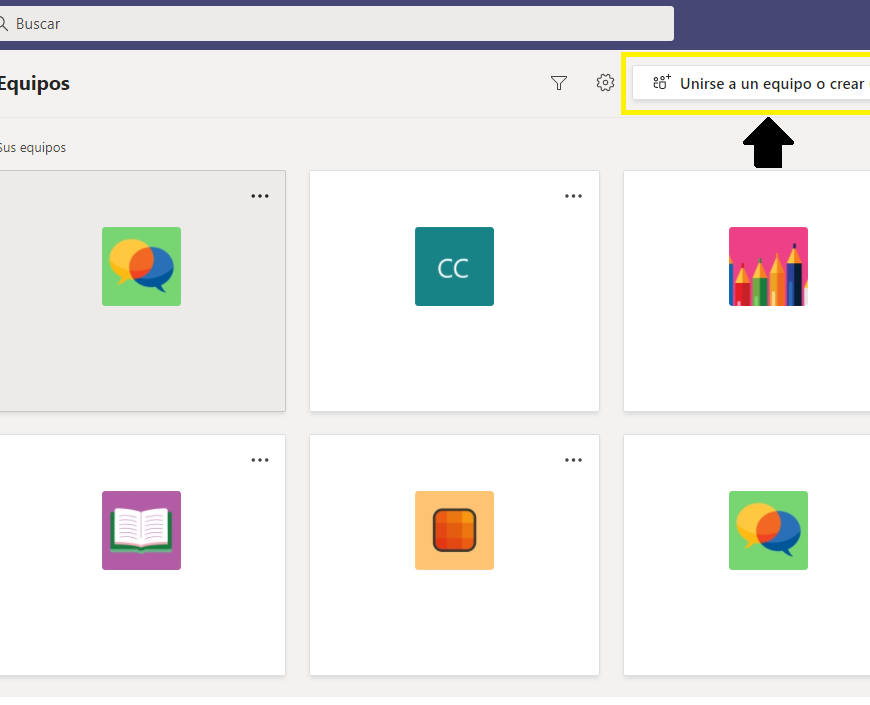The width and height of the screenshot is (870, 705).
Task: Click the search magnifier icon
Action: (3, 23)
